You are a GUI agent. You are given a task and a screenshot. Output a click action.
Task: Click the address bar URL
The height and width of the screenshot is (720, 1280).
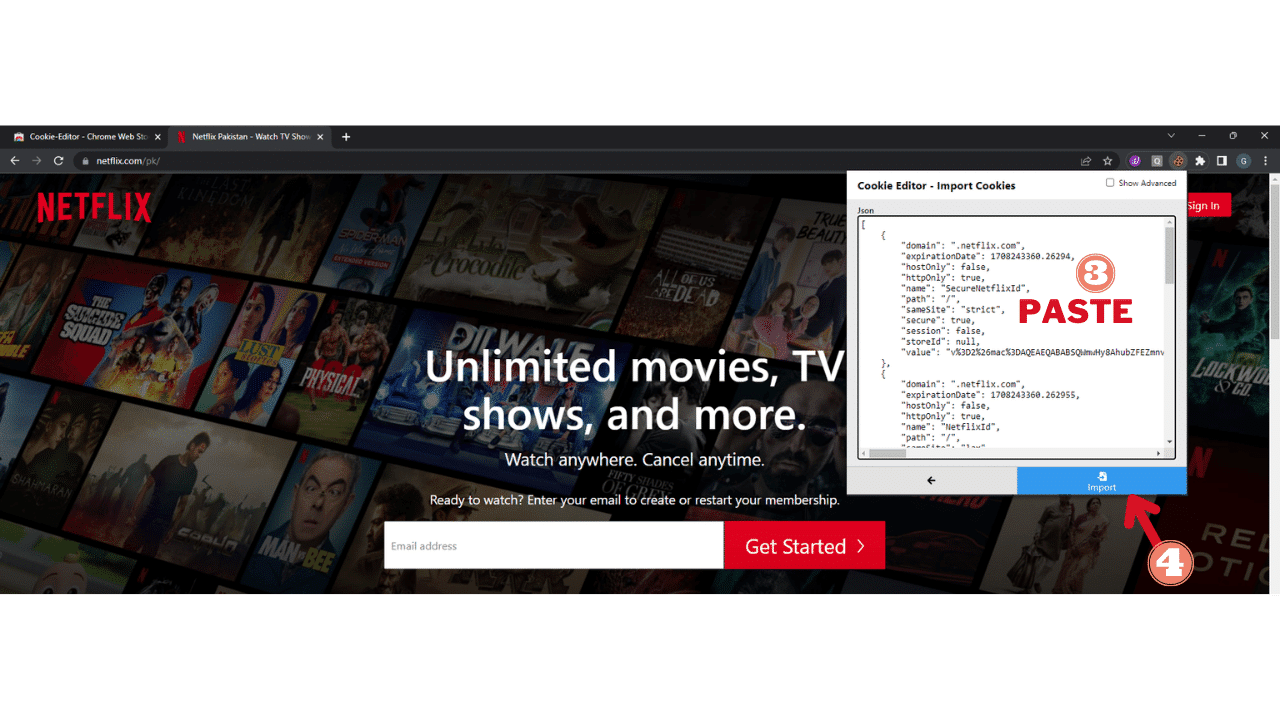point(128,161)
